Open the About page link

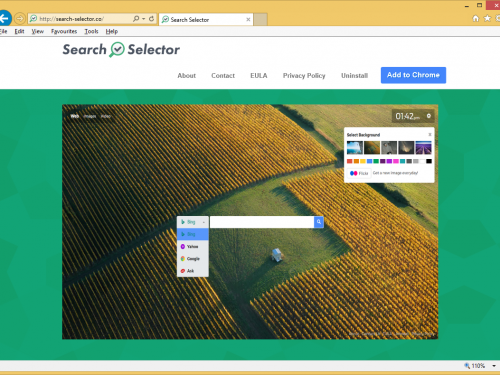187,76
